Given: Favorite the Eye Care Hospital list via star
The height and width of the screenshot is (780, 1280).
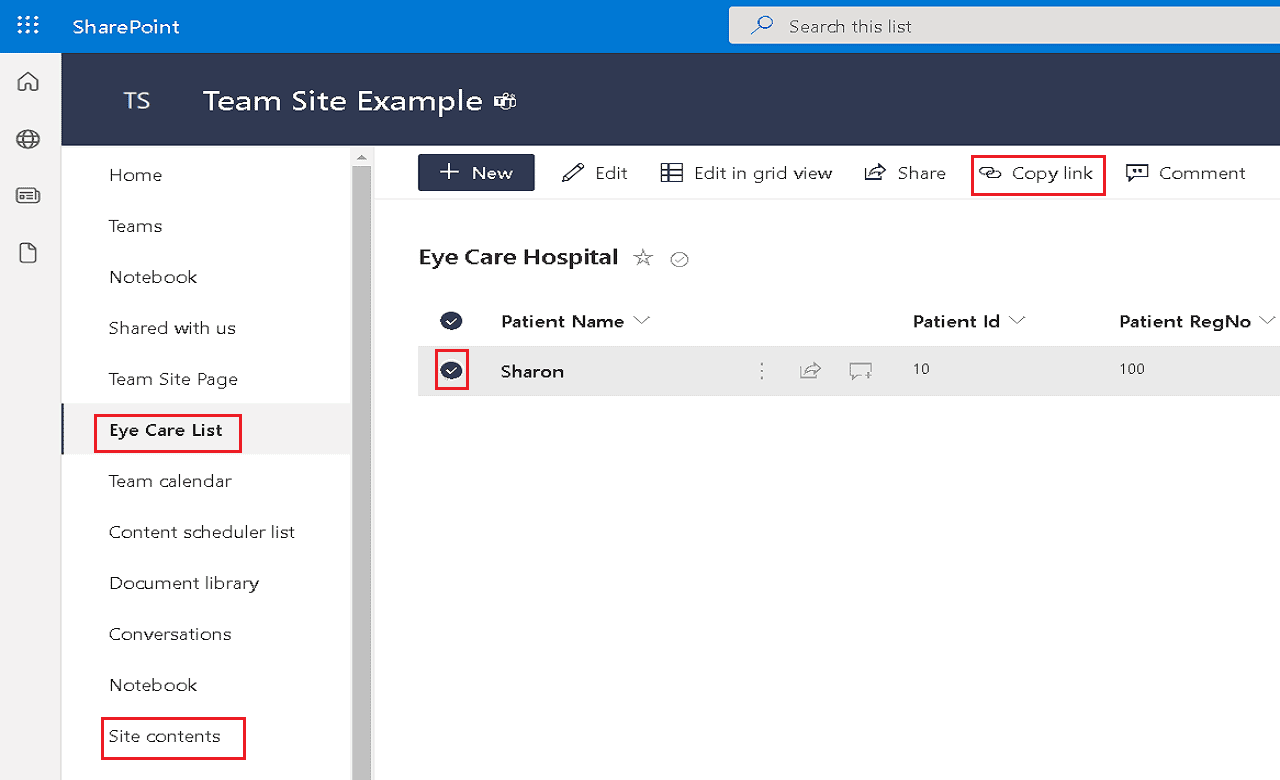Looking at the screenshot, I should point(643,257).
